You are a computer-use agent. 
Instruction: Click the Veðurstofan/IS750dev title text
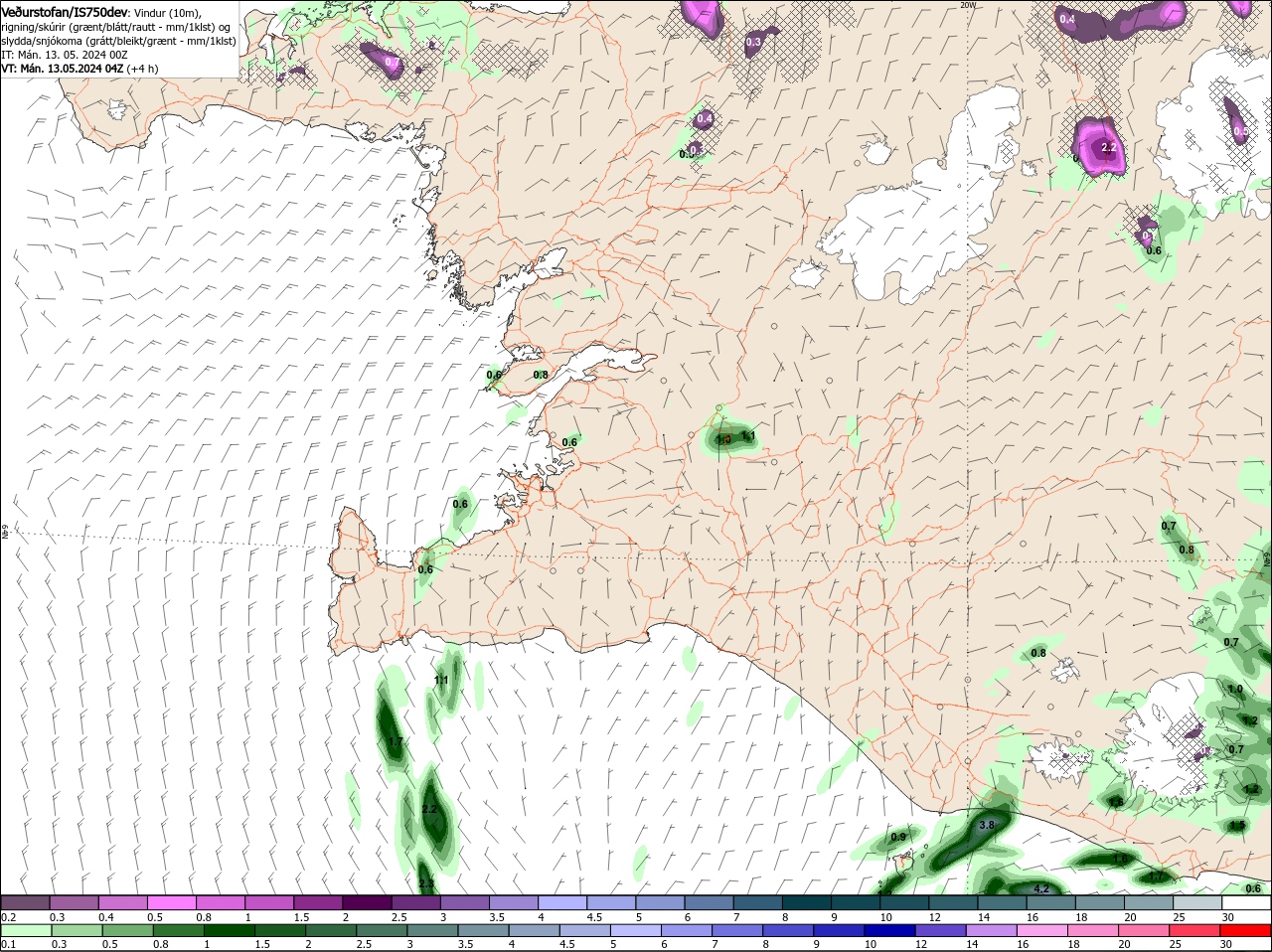click(64, 11)
